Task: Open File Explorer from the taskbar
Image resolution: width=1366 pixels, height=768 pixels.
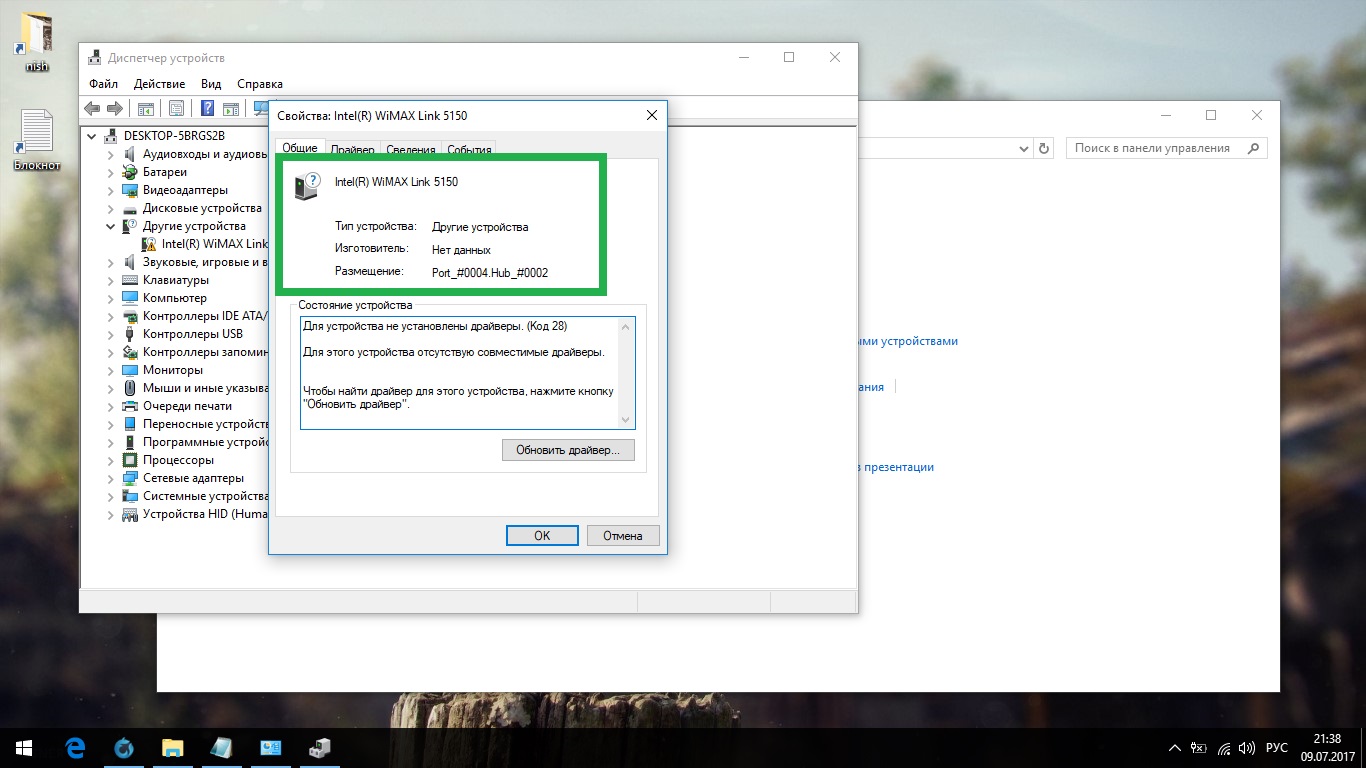Action: click(173, 747)
